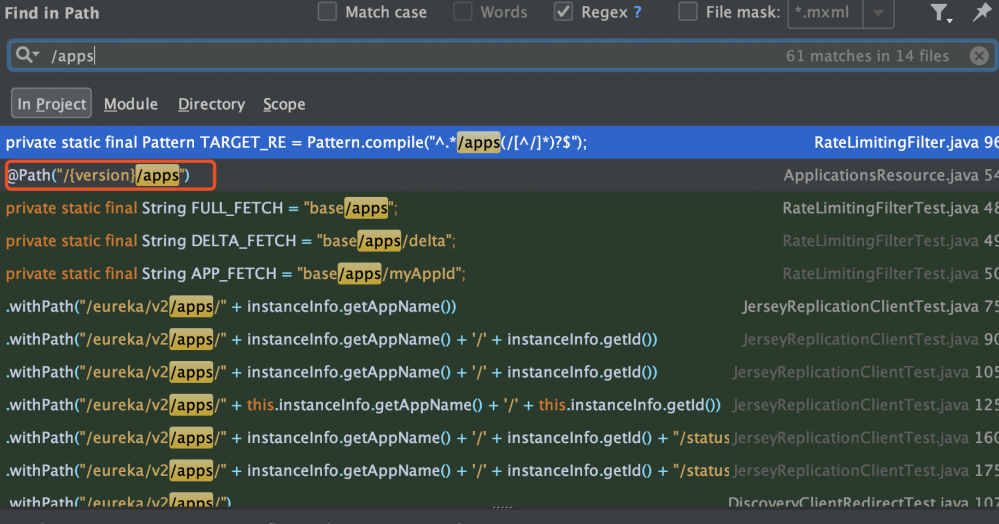
Task: Select the In Project scope tab
Action: tap(52, 104)
